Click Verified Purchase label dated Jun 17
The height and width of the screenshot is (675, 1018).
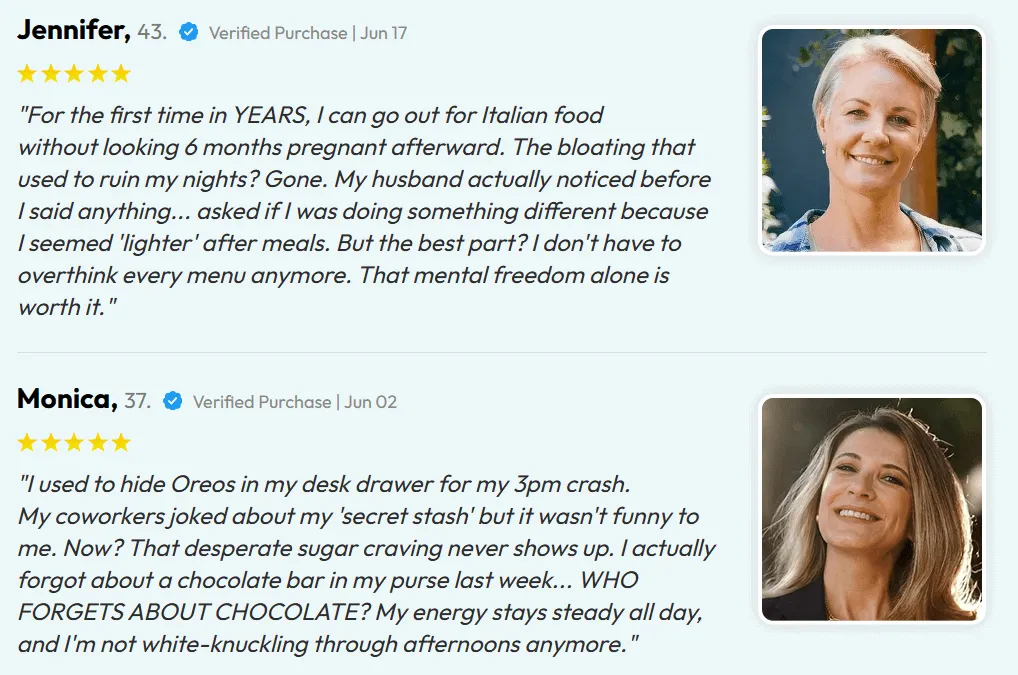(x=308, y=33)
